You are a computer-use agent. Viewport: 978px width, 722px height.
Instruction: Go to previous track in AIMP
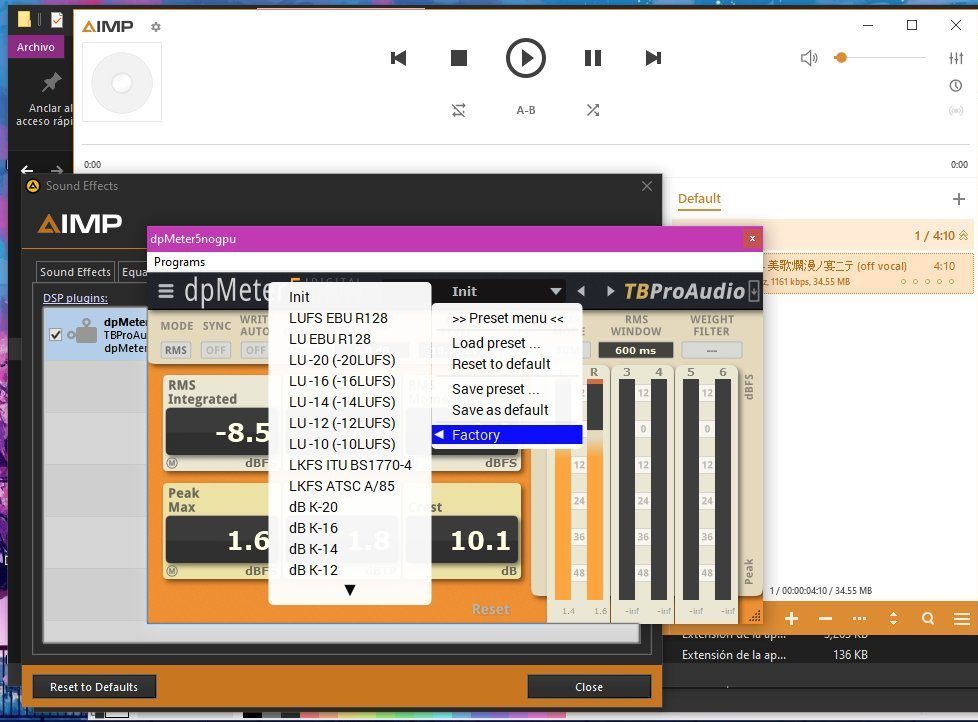(398, 58)
